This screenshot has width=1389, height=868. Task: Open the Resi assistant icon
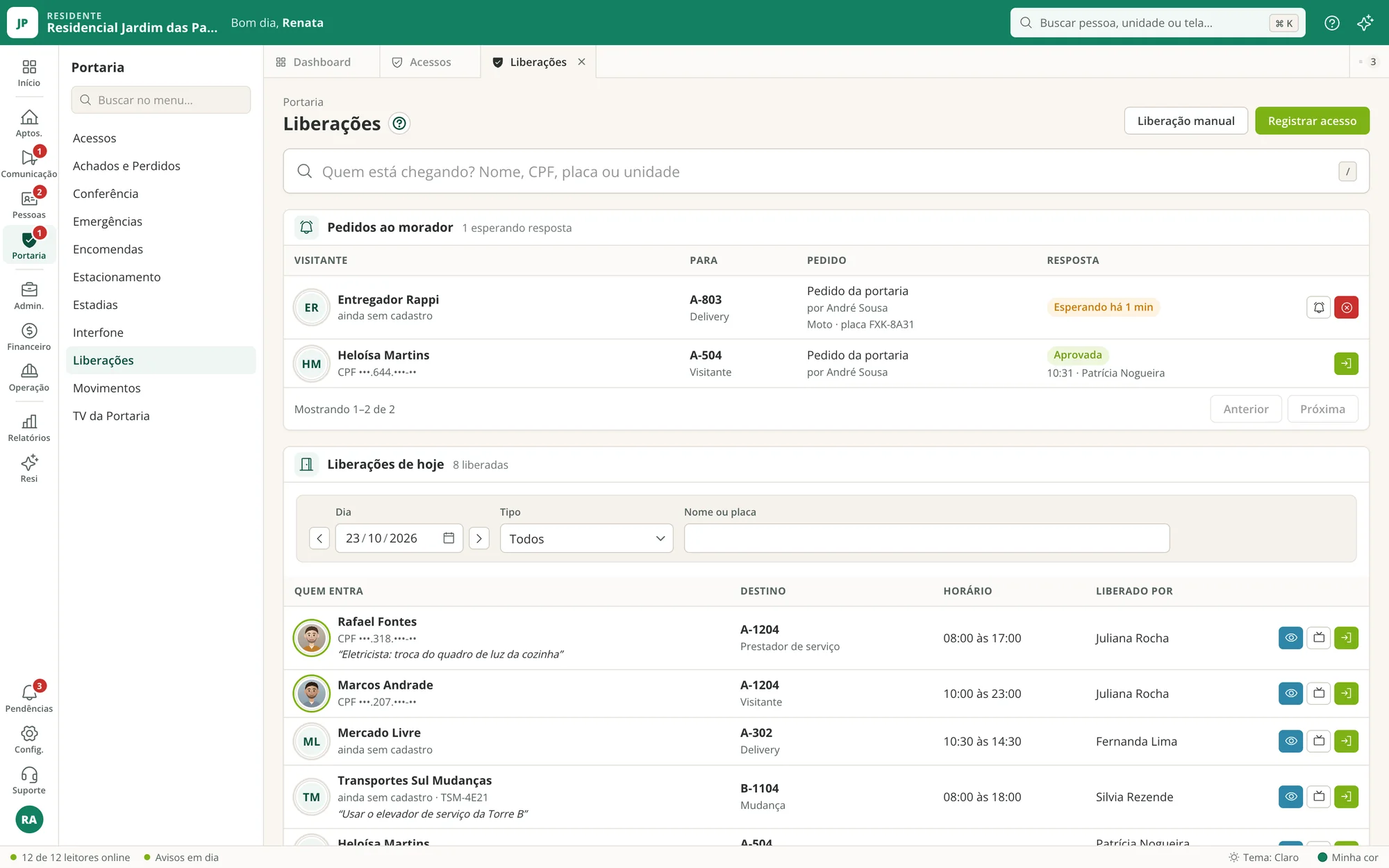28,469
